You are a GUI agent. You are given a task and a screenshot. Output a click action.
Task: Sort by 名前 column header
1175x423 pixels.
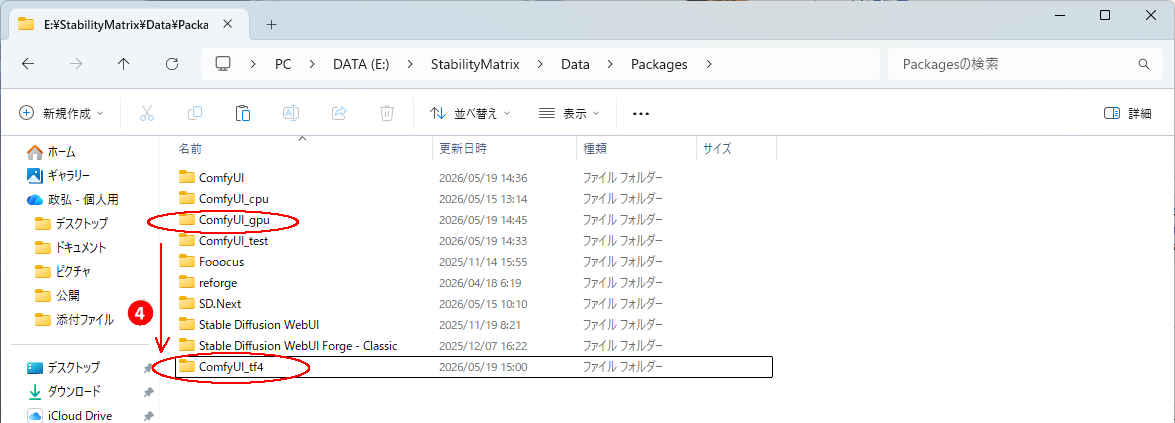click(x=190, y=148)
